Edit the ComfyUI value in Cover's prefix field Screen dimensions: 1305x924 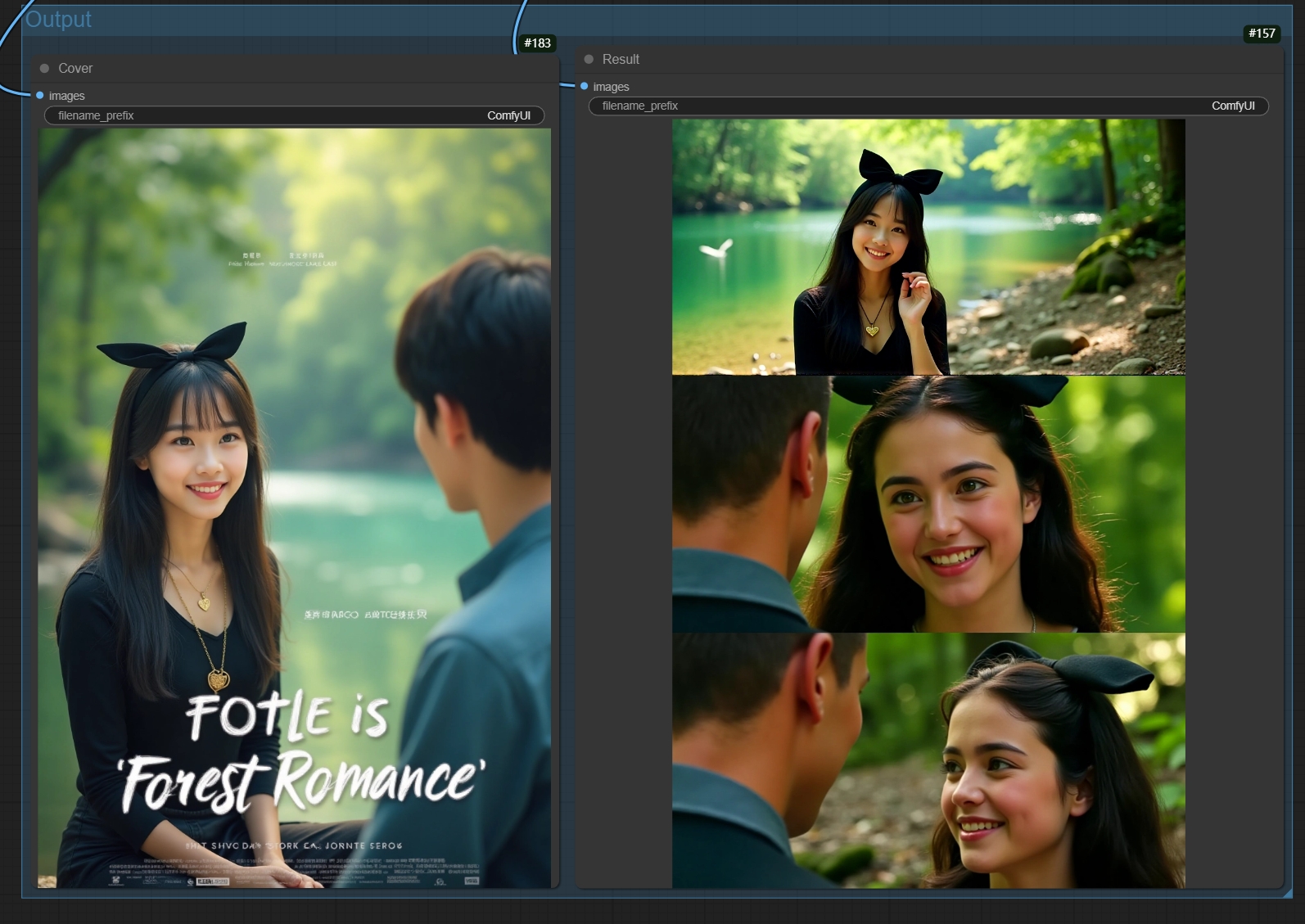click(508, 116)
